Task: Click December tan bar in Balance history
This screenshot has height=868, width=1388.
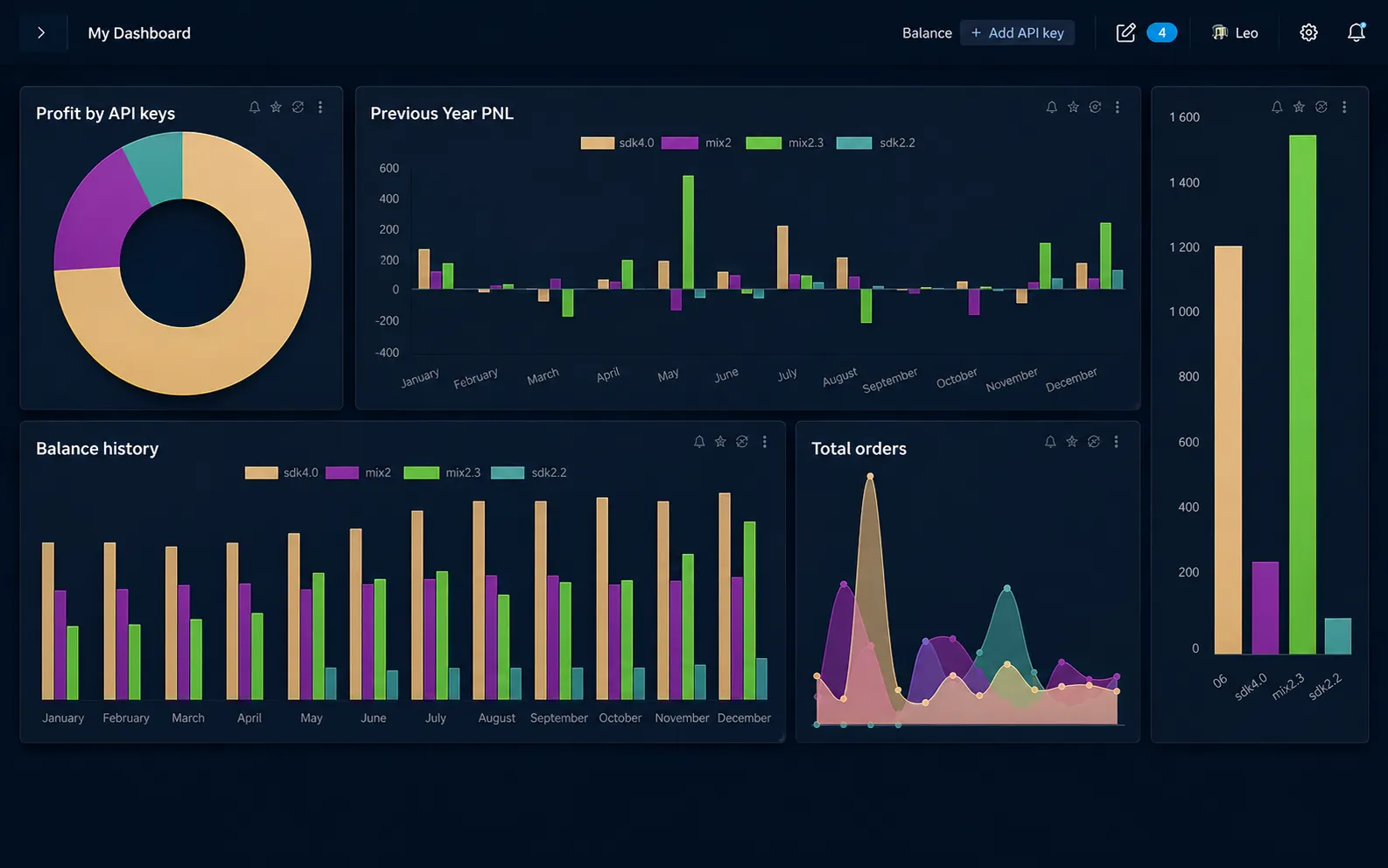Action: [x=725, y=596]
